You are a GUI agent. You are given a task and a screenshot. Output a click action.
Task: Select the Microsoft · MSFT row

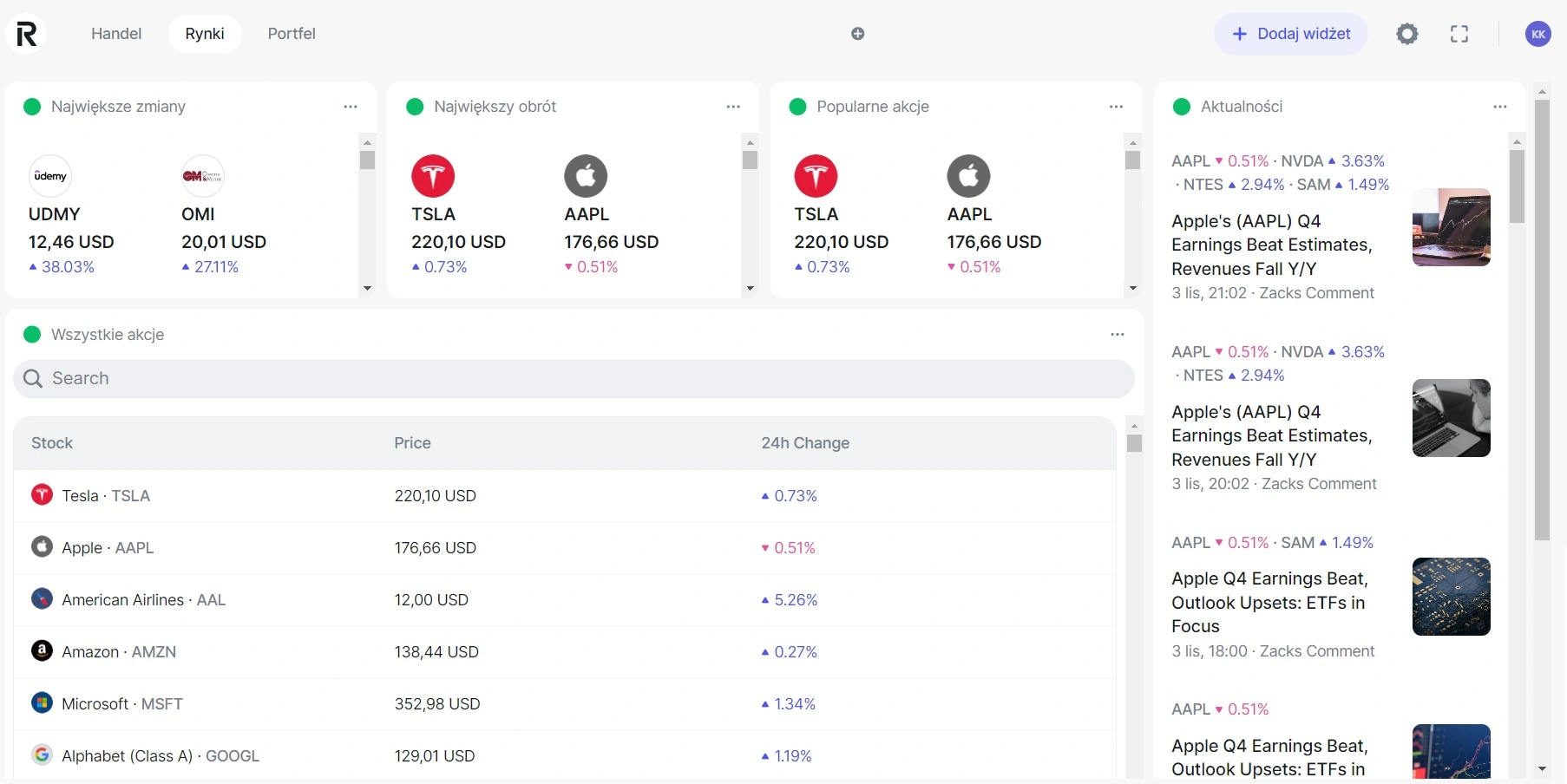(565, 704)
